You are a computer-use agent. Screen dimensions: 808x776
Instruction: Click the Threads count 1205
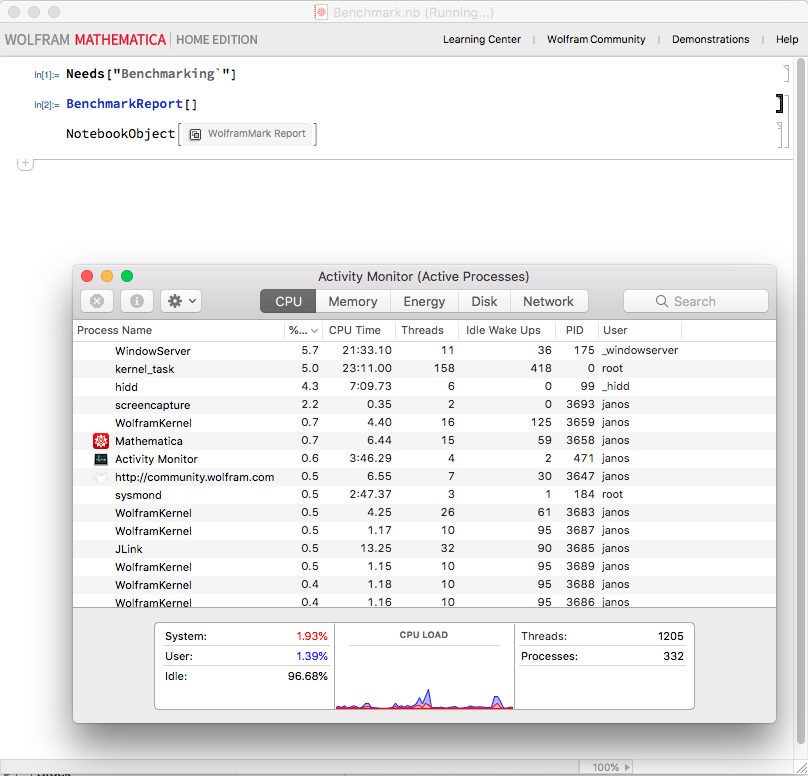(x=670, y=636)
